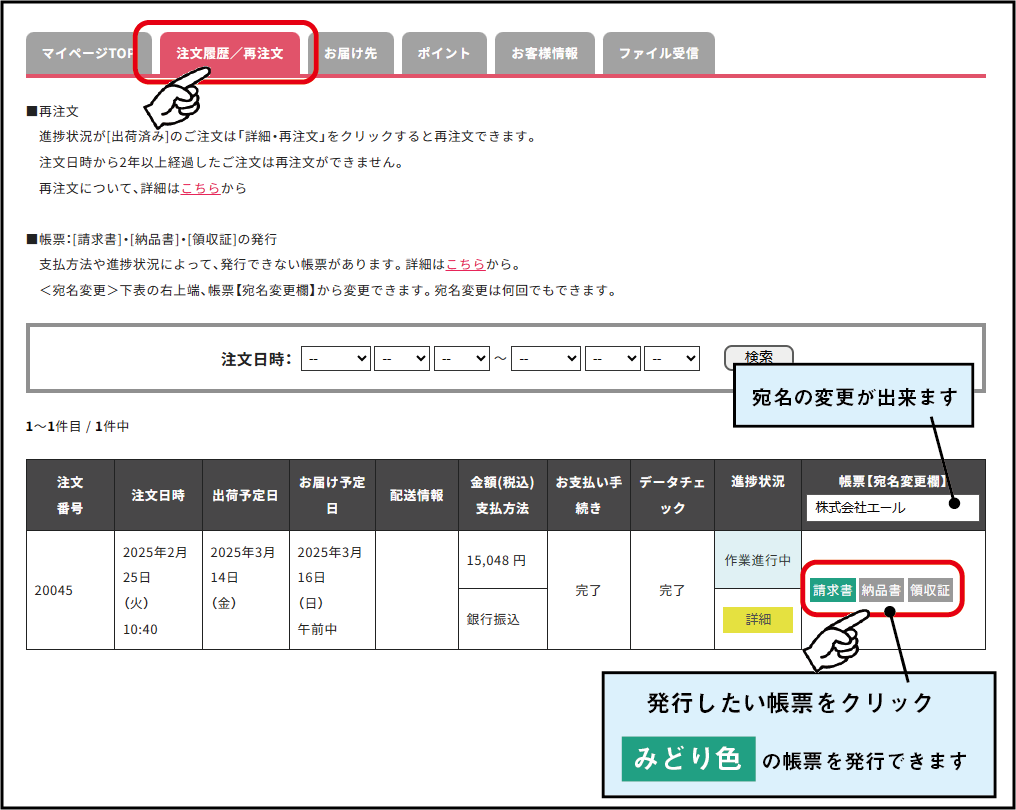Open the ファイル受信 tab

pos(658,53)
